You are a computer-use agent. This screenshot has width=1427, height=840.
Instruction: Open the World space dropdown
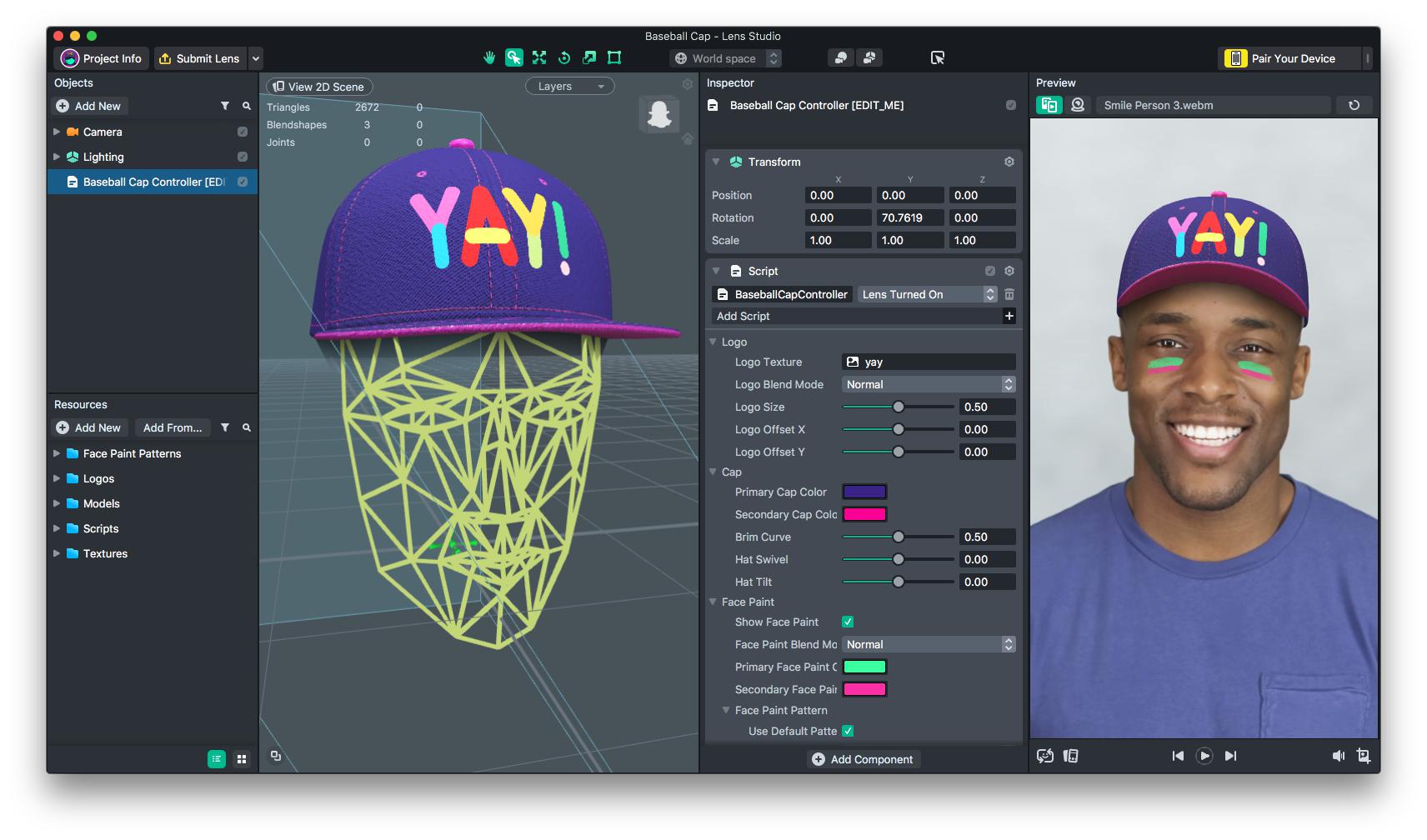point(725,58)
